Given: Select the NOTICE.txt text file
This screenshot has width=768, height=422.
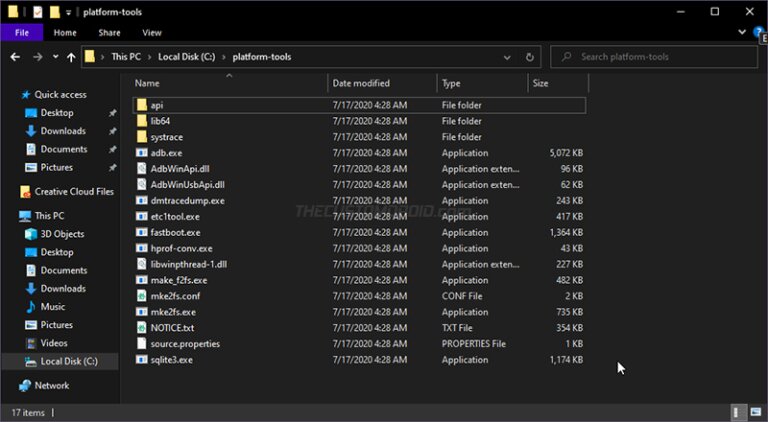Looking at the screenshot, I should pos(172,328).
